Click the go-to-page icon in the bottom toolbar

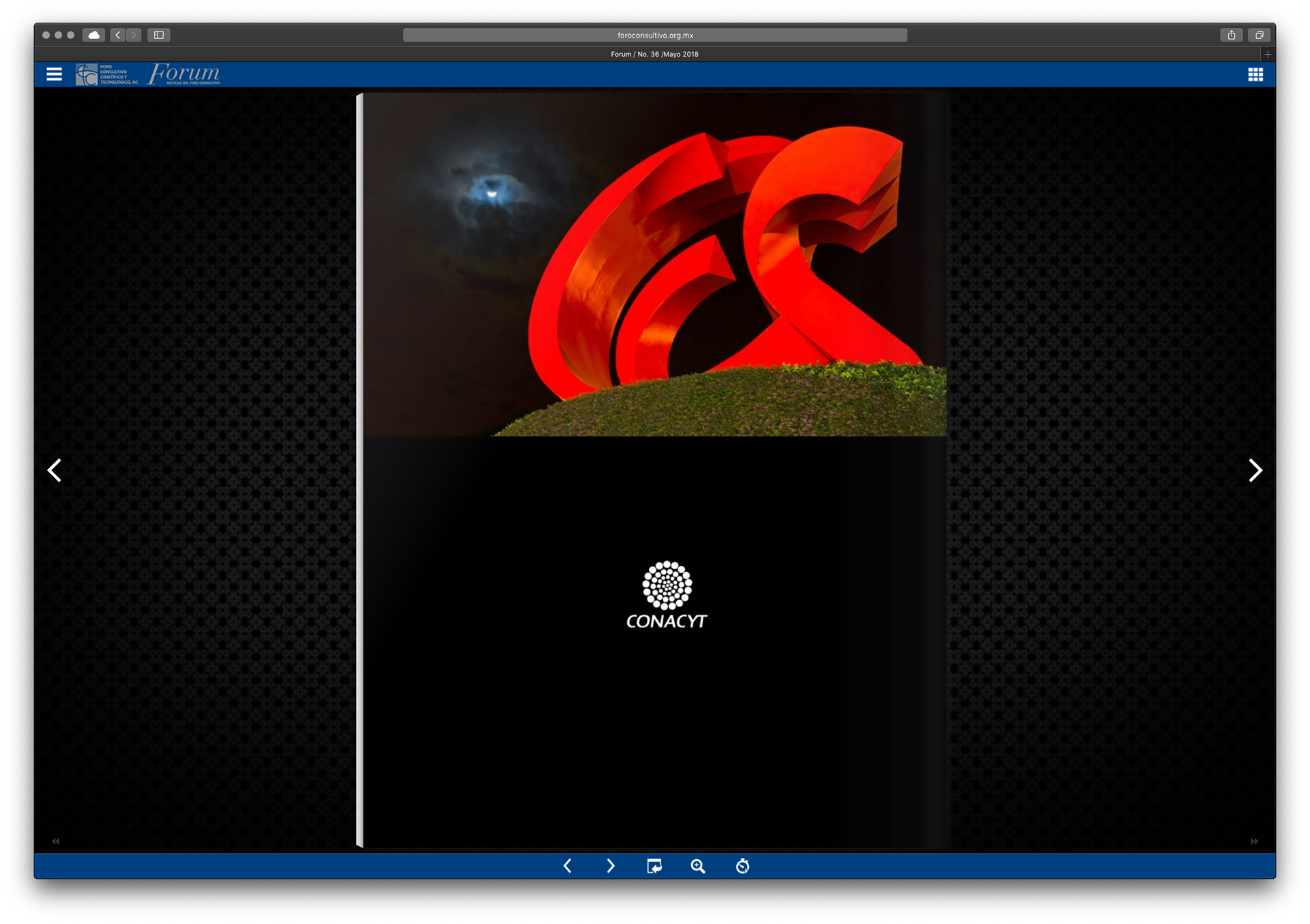point(654,866)
